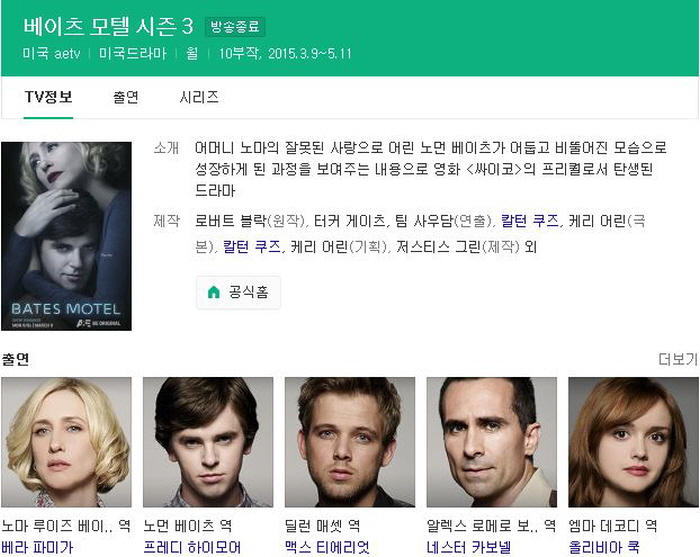Select the TV정보 tab
700x557 pixels.
[x=48, y=97]
